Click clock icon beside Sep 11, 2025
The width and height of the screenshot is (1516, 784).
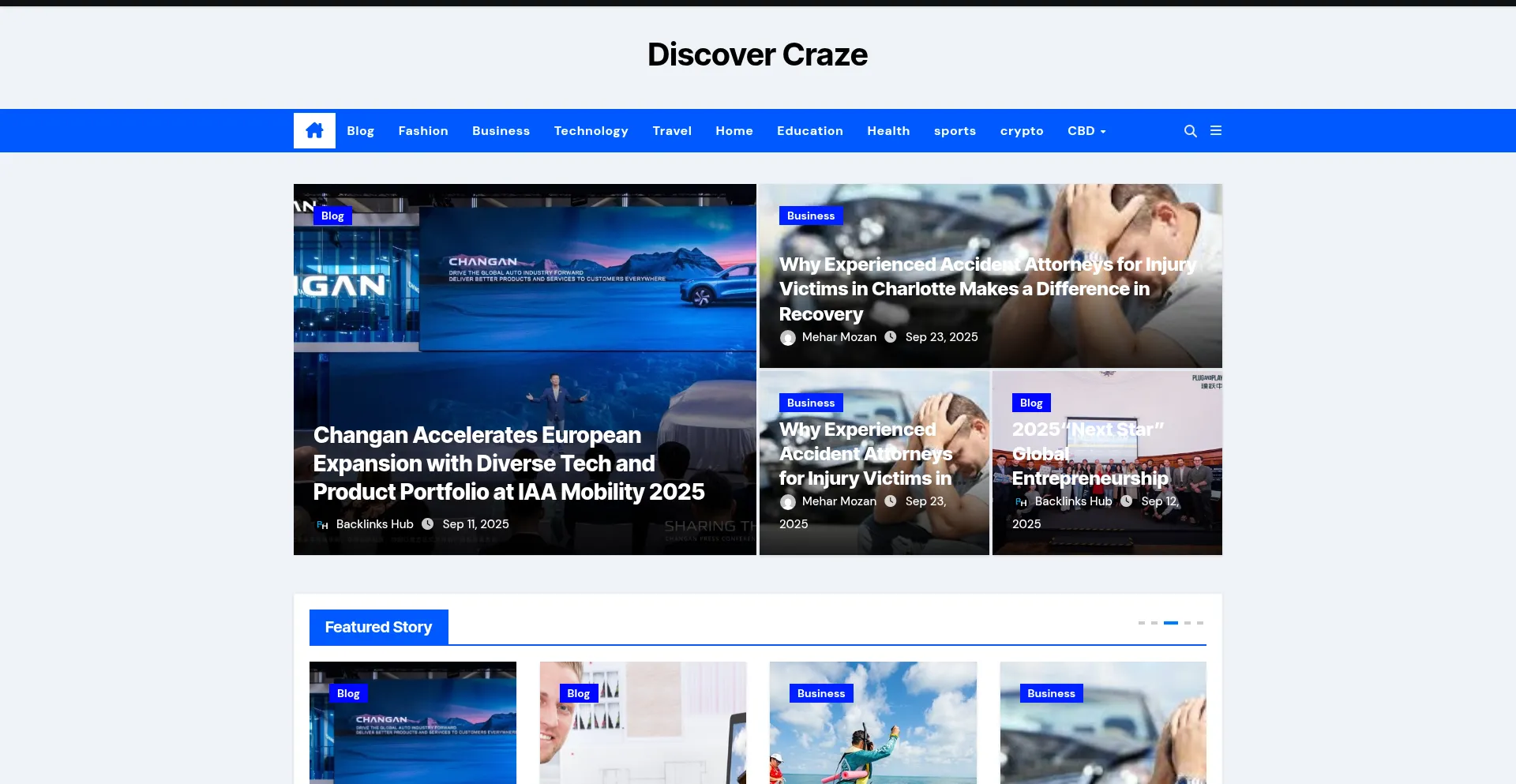click(428, 523)
